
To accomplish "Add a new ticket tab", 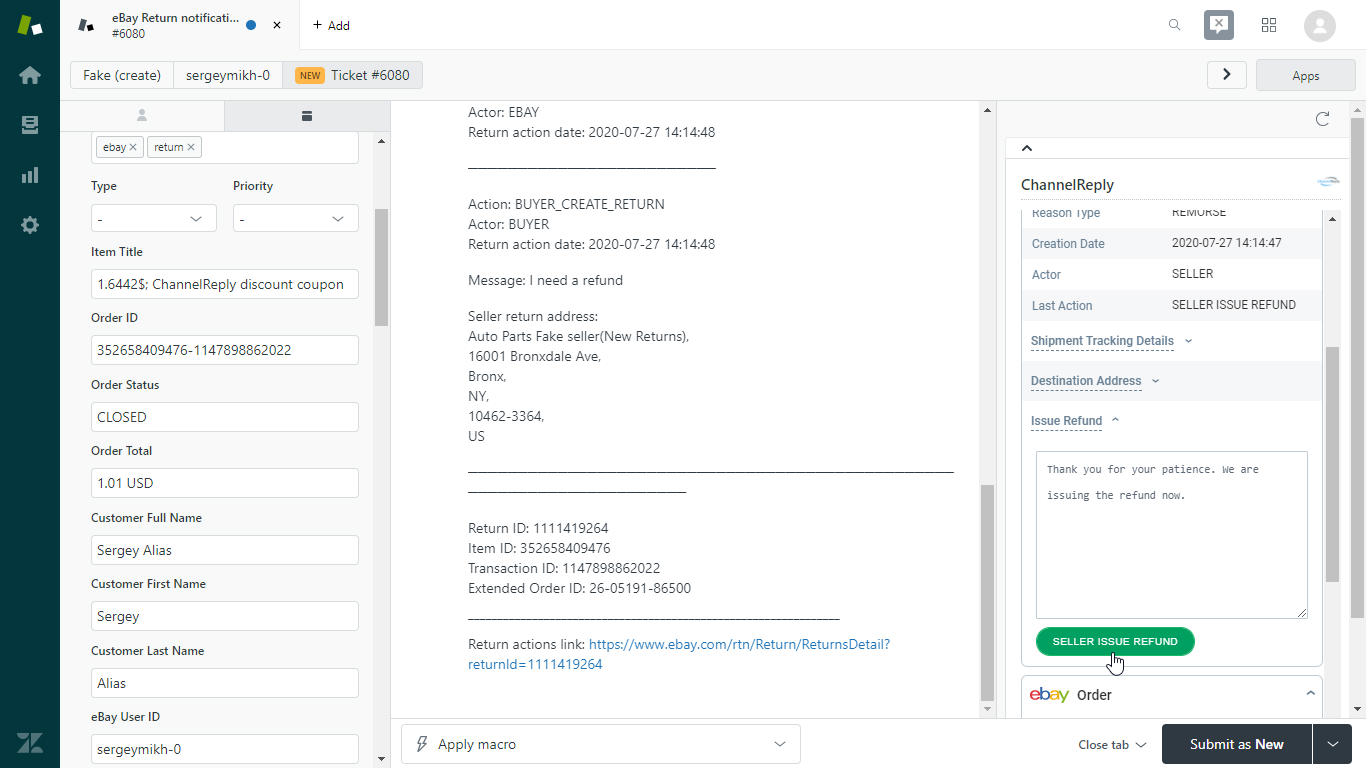I will click(x=331, y=25).
